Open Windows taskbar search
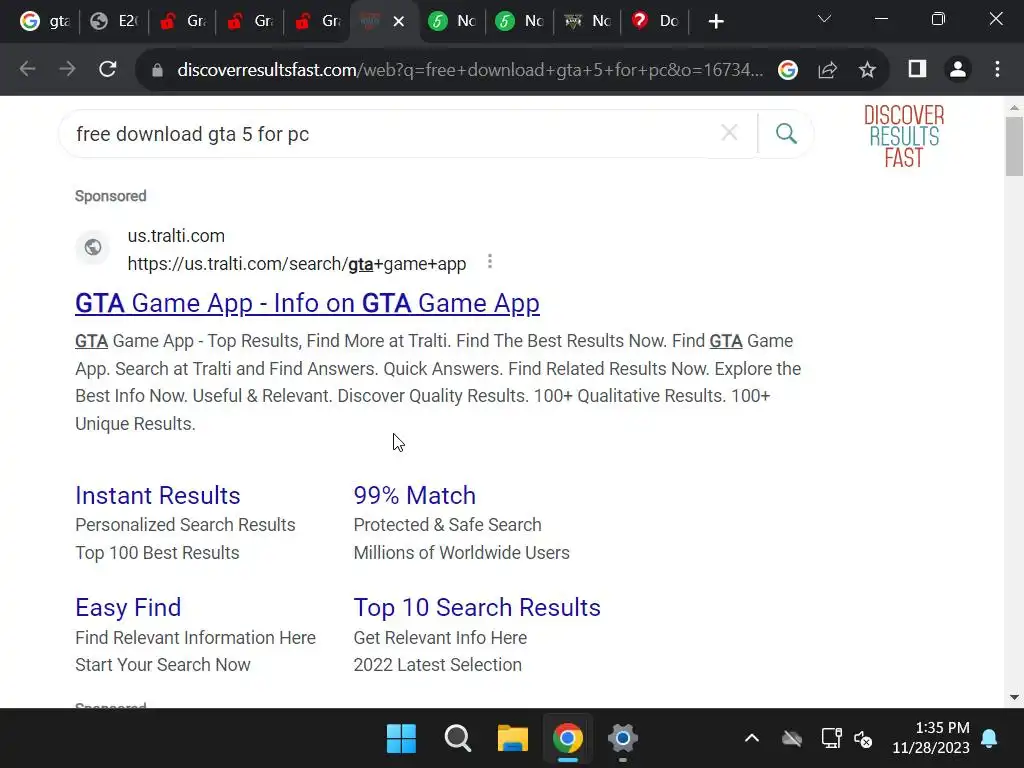Screen dimensions: 1024x768 (x=457, y=738)
